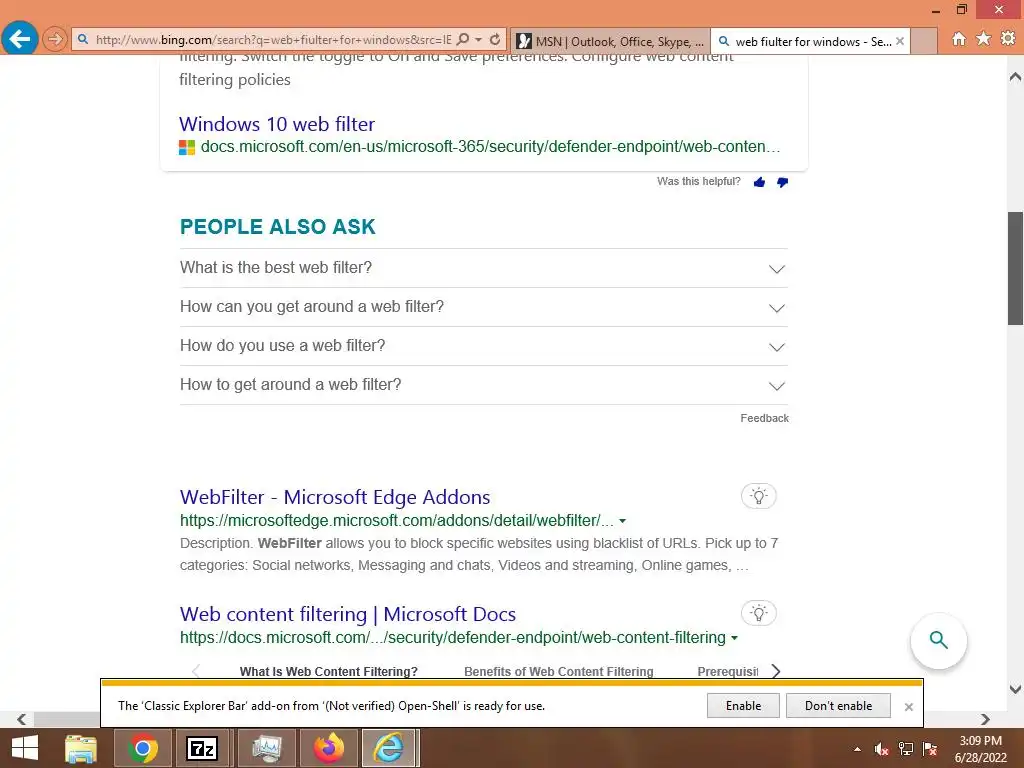Open Web content filtering Microsoft Docs result
This screenshot has height=768, width=1024.
tap(347, 614)
